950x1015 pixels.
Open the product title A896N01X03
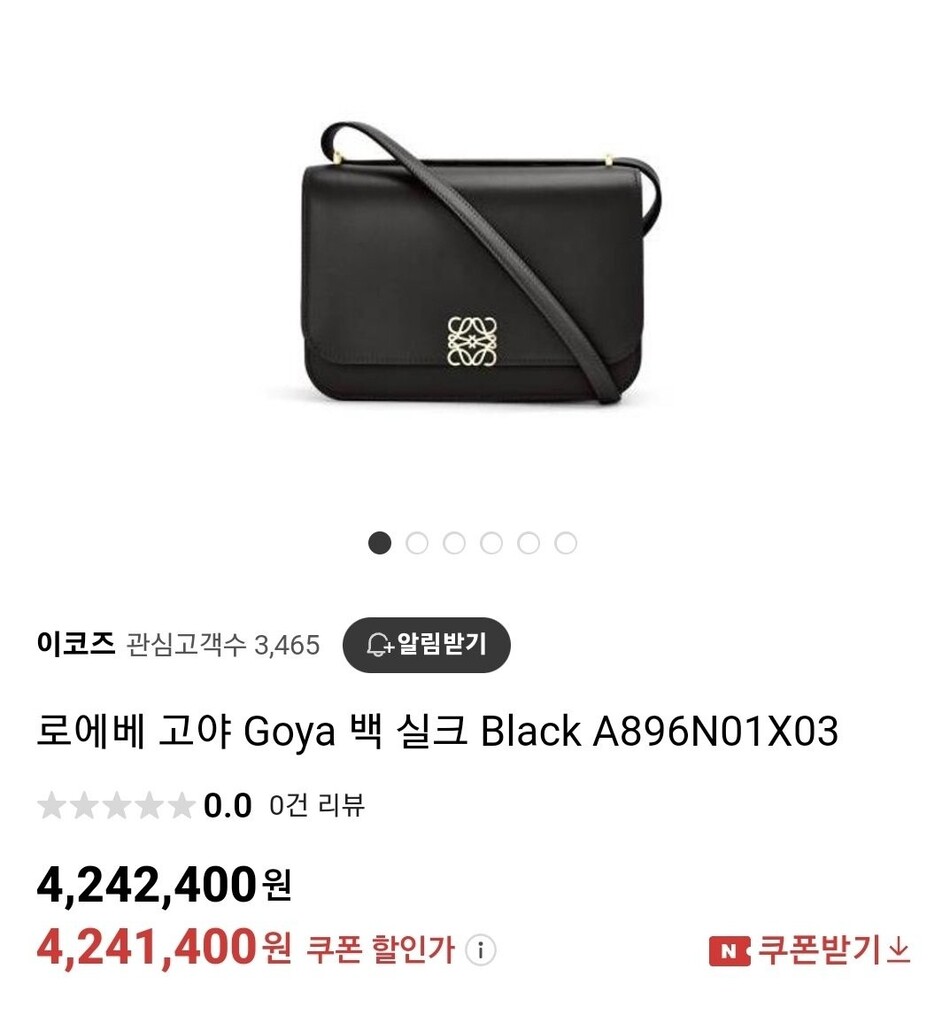(437, 731)
